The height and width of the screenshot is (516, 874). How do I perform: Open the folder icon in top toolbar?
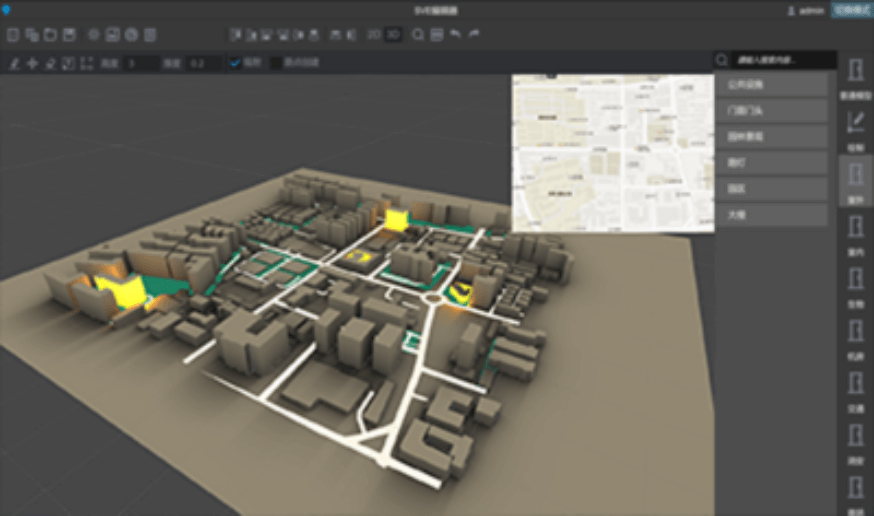pos(50,35)
